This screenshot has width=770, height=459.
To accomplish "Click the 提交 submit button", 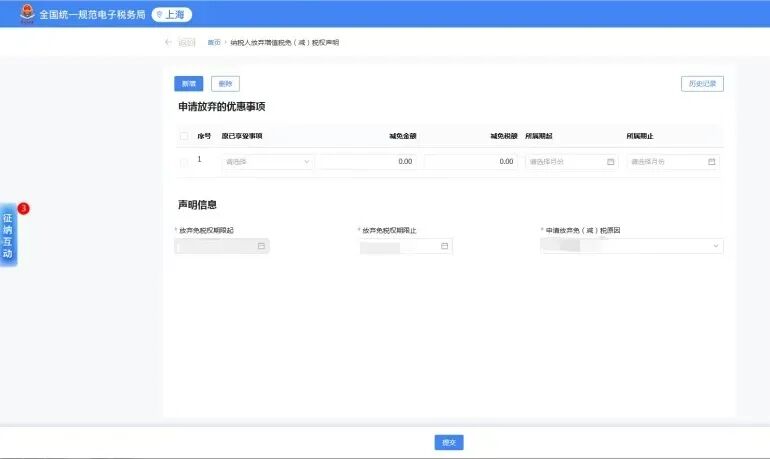I will coord(449,442).
